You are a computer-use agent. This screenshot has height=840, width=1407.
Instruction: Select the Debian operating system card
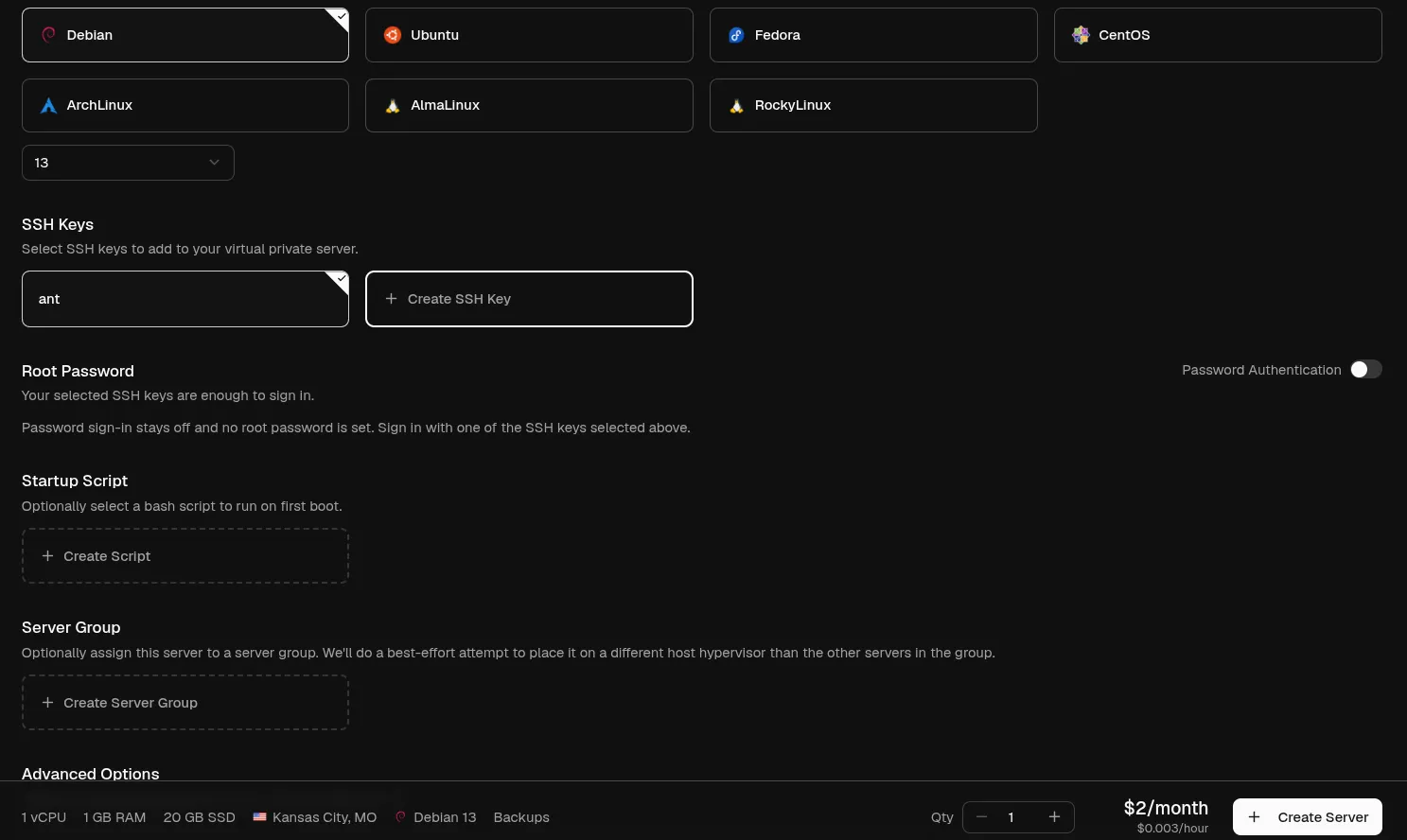click(185, 35)
